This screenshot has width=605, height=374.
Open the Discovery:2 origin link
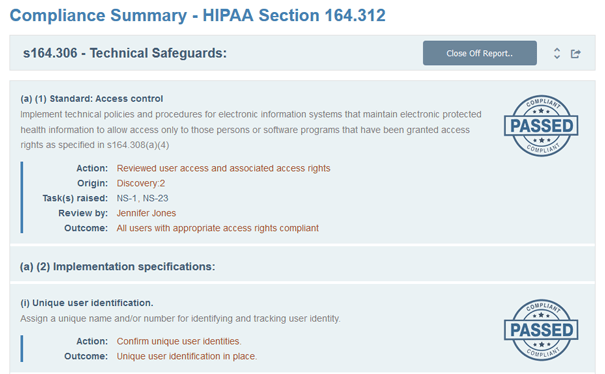pyautogui.click(x=141, y=183)
